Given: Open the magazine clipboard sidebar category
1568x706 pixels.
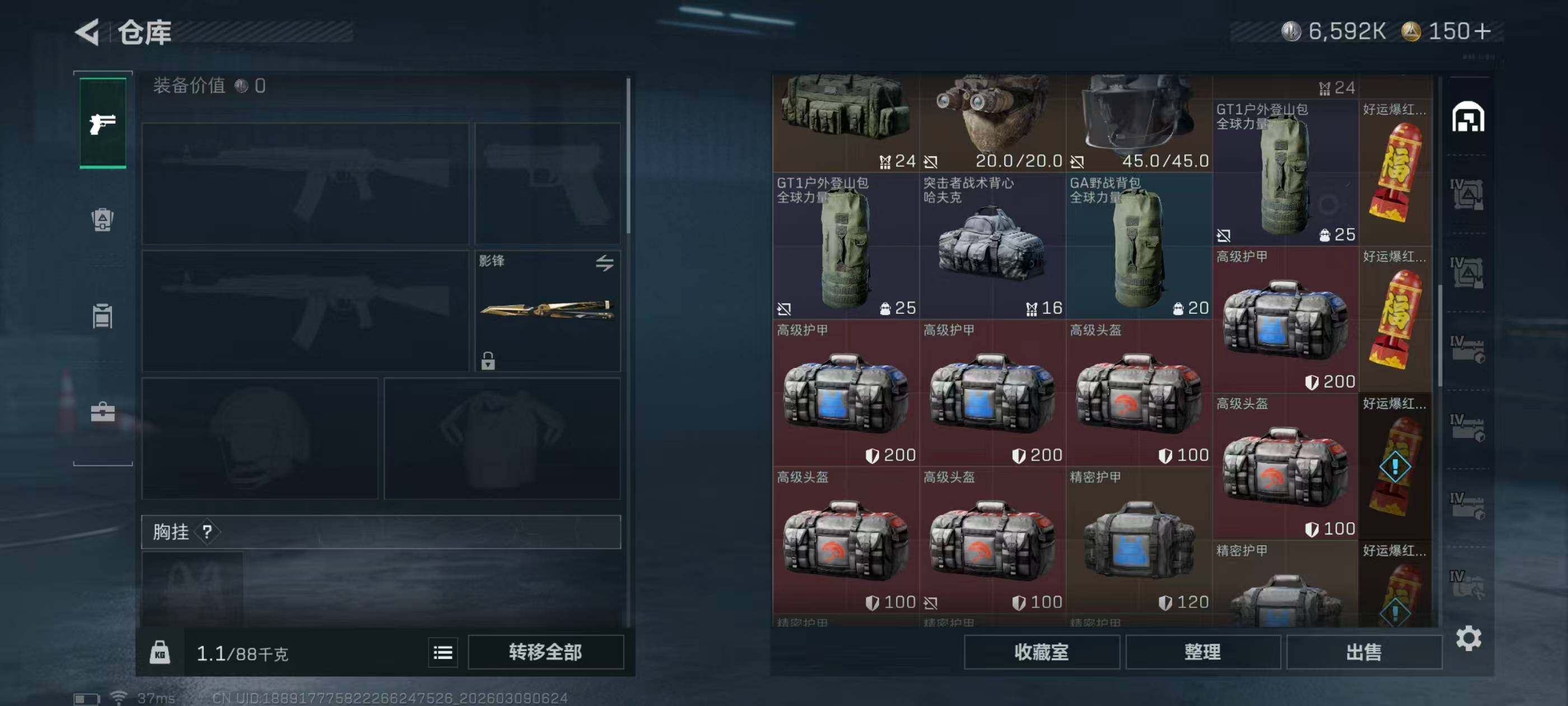Looking at the screenshot, I should point(102,315).
